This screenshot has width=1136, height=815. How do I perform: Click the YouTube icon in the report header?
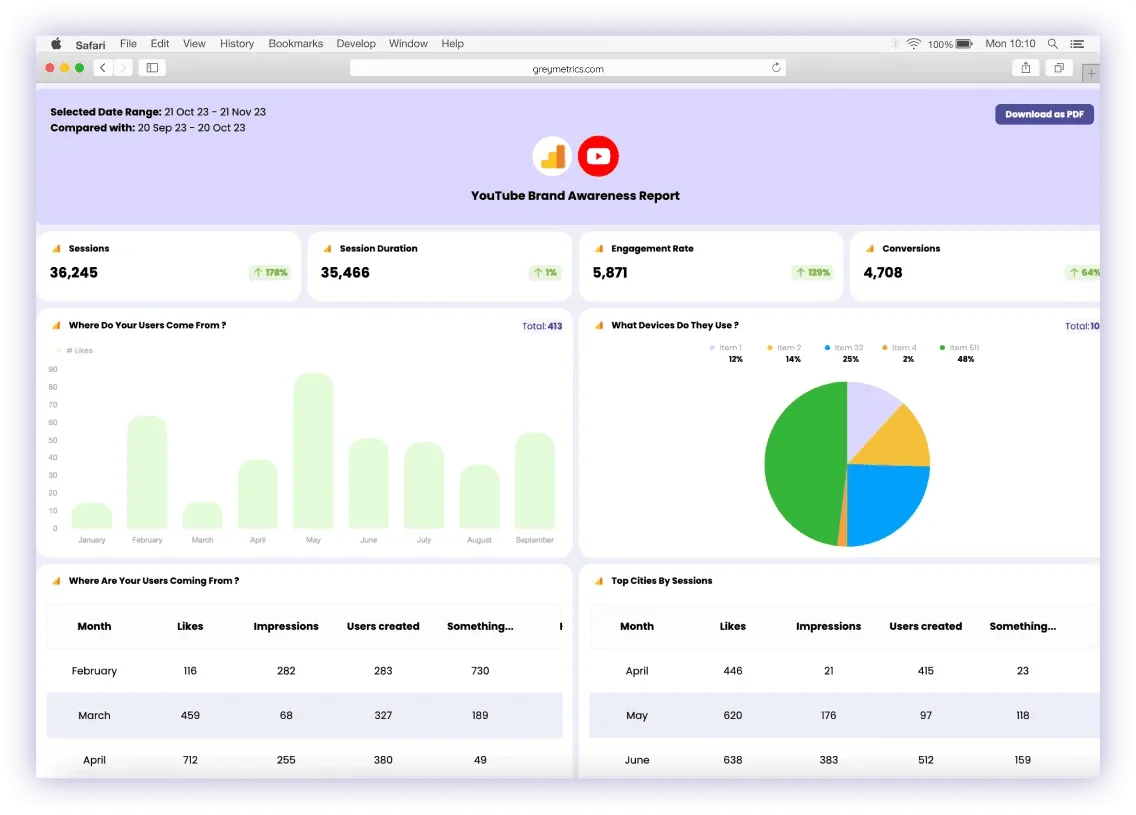(x=598, y=156)
